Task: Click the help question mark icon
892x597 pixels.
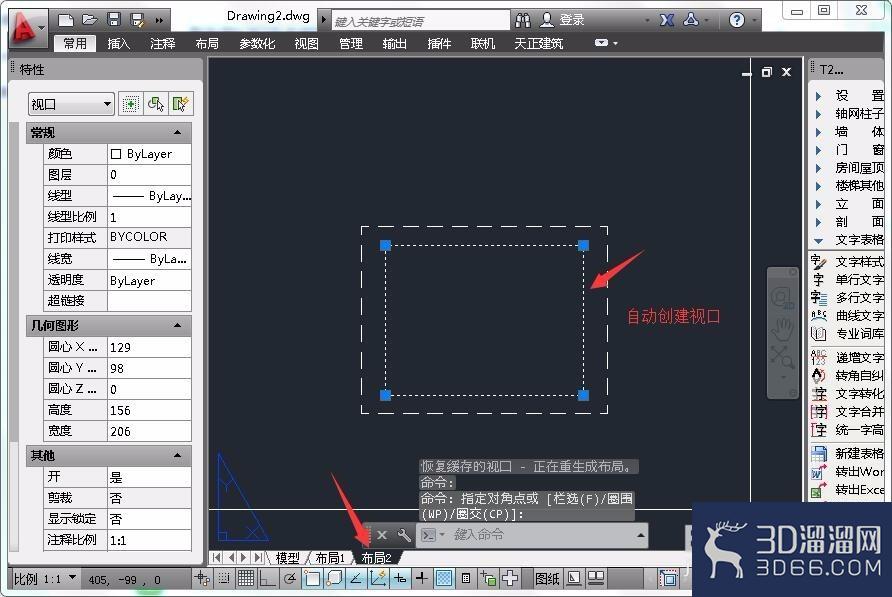Action: click(737, 20)
